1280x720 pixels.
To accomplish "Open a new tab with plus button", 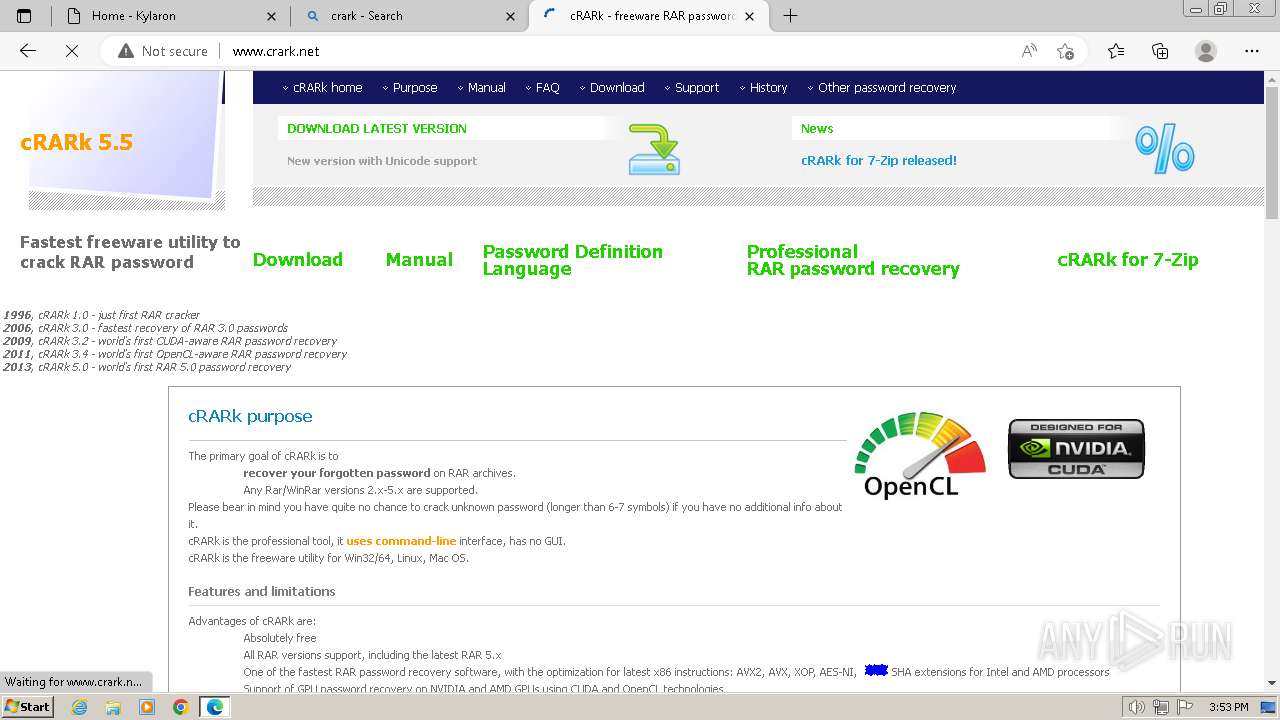I will pos(790,16).
